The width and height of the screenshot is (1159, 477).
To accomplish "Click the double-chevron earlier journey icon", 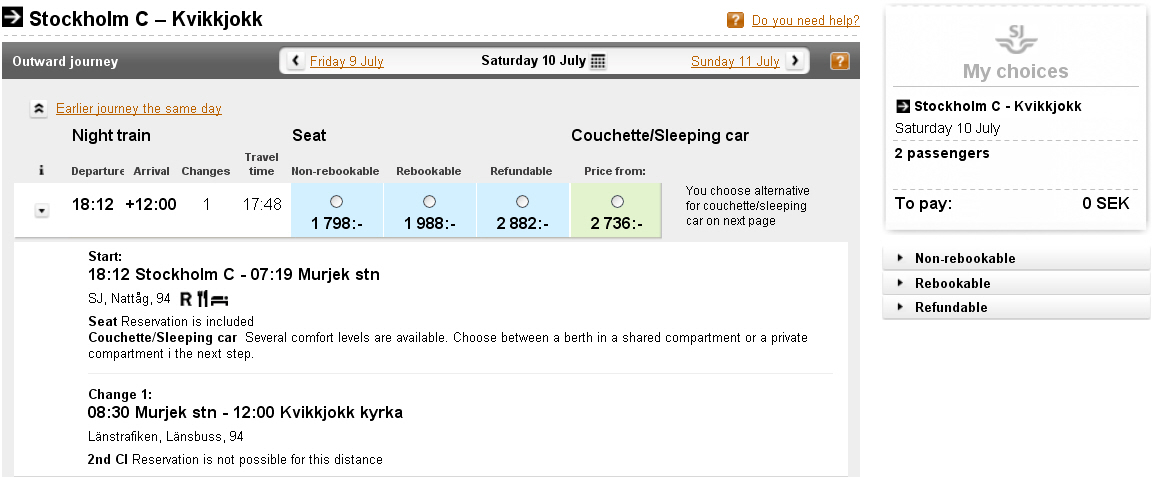I will click(39, 109).
